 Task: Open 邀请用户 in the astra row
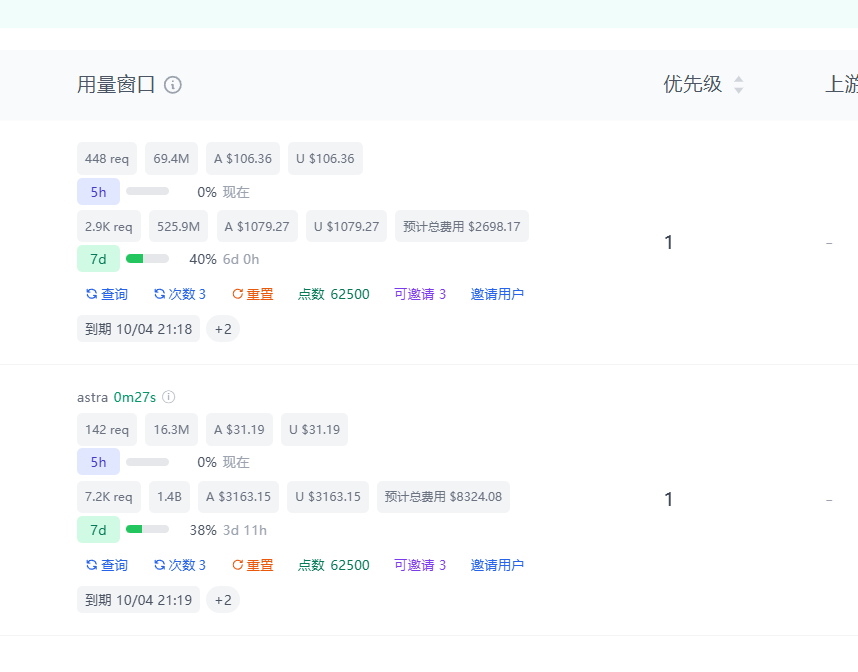point(497,565)
